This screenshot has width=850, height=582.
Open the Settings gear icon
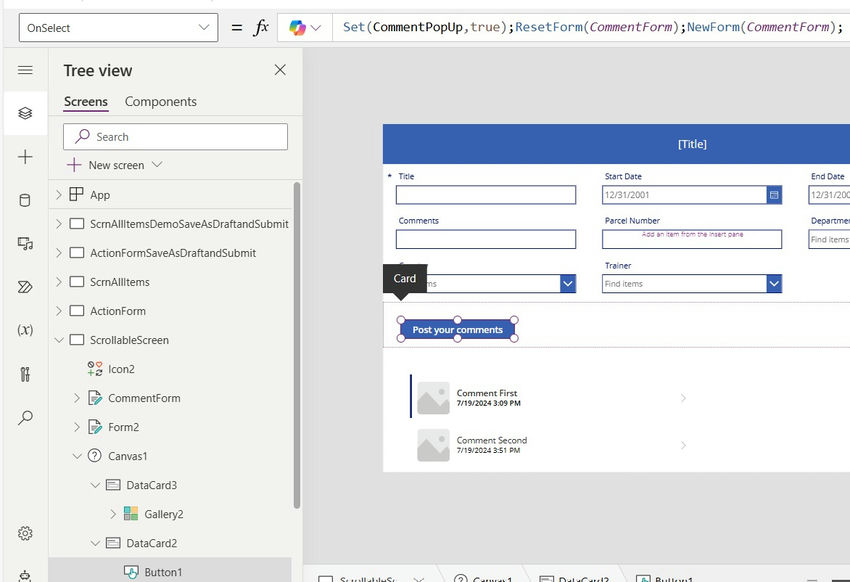[x=25, y=533]
